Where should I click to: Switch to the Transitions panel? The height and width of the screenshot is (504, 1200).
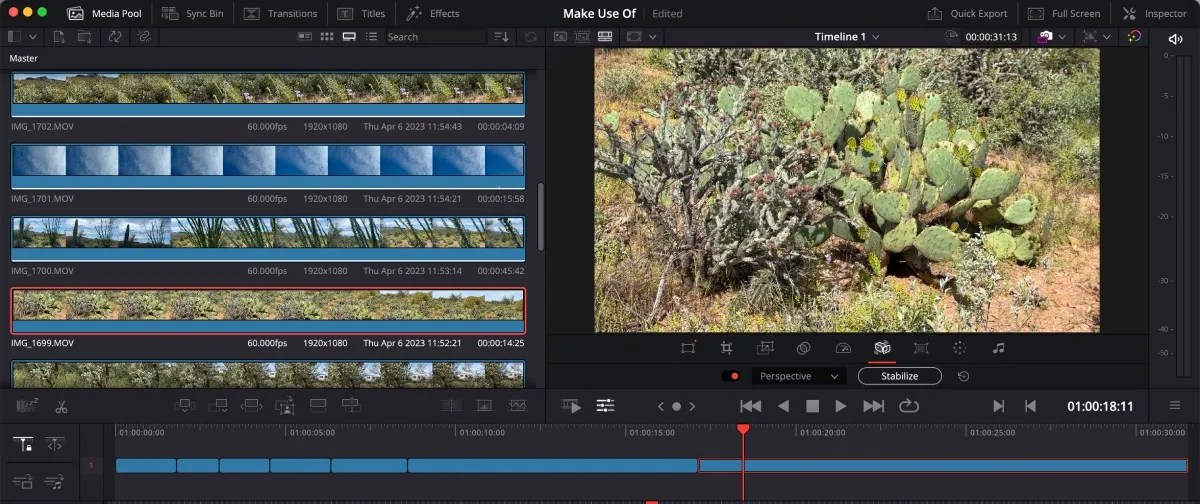point(279,14)
